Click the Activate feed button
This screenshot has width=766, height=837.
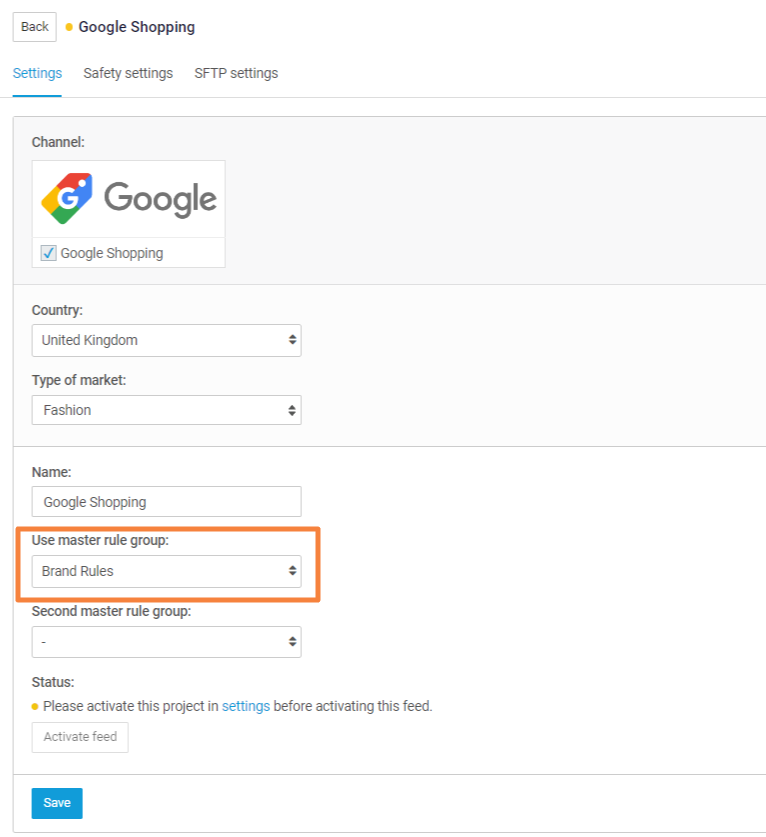80,737
